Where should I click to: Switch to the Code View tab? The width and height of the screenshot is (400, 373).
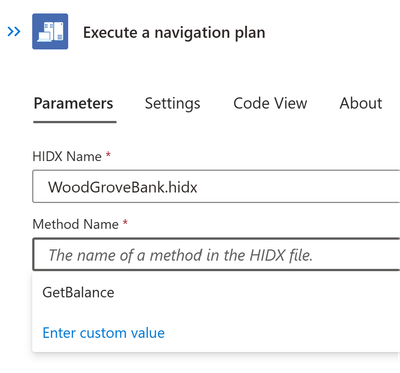pos(270,103)
